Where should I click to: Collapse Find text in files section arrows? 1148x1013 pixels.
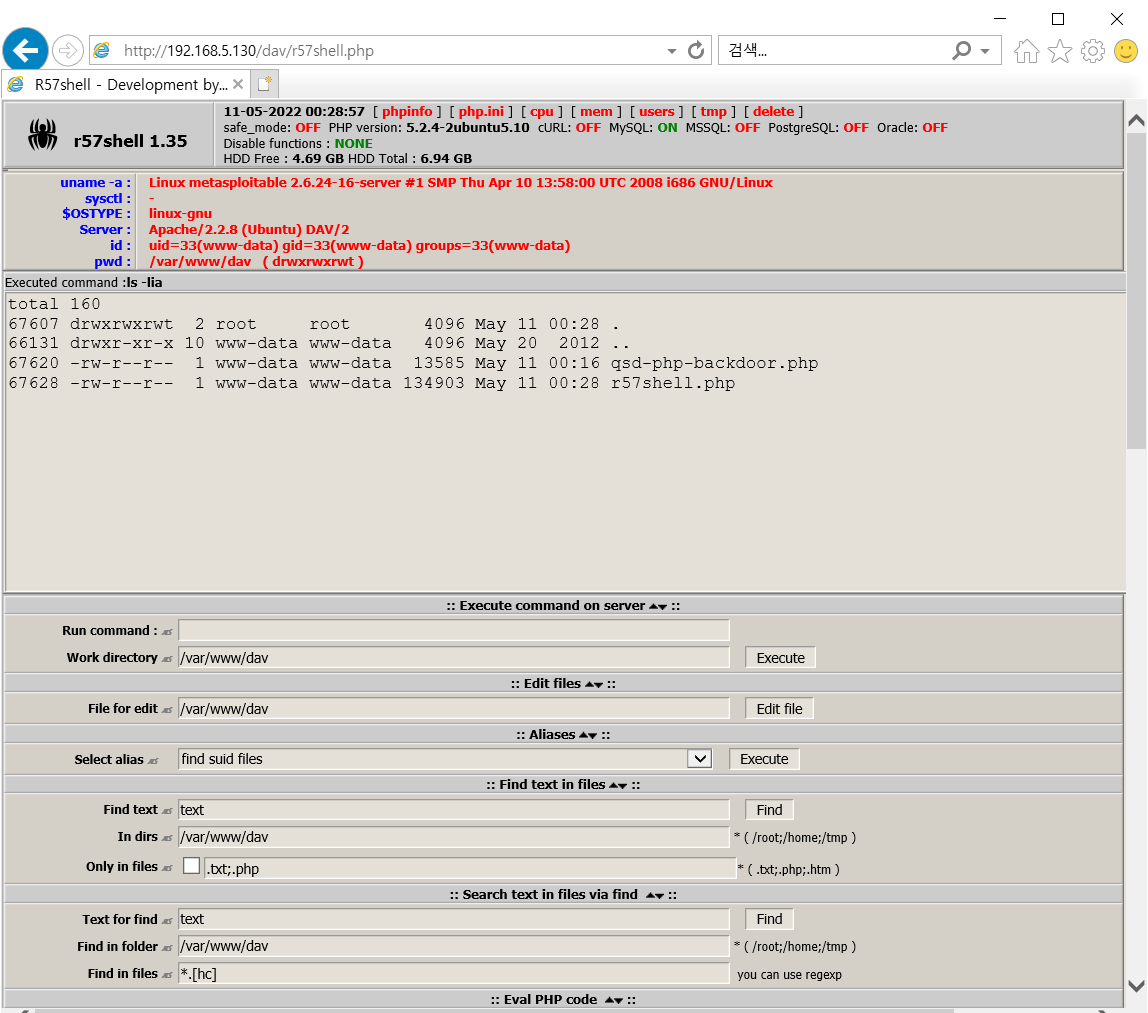[x=618, y=785]
